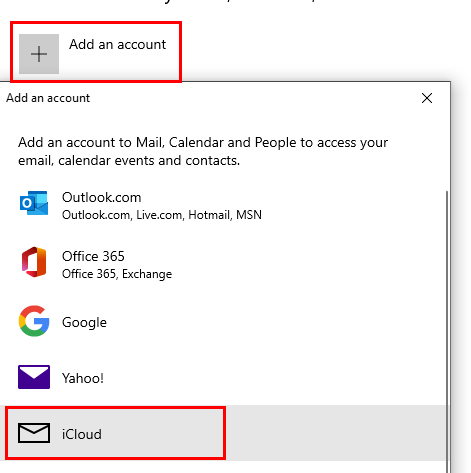Click the Add an account label text
This screenshot has height=473, width=471.
pos(117,44)
